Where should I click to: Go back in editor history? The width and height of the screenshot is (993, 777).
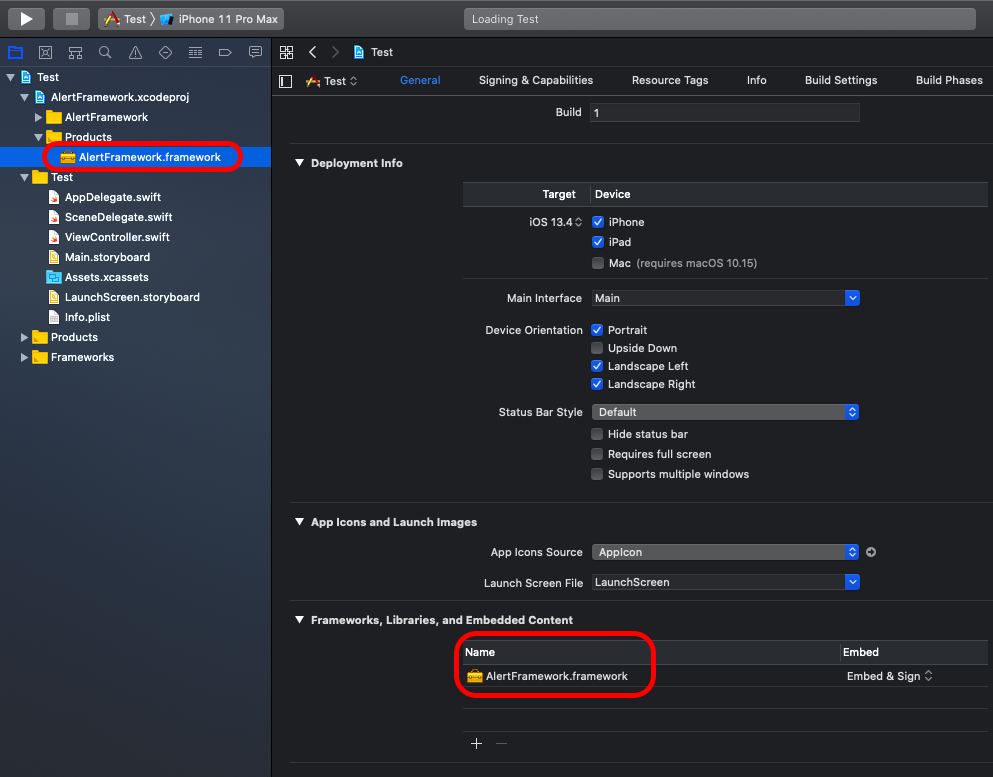click(312, 52)
